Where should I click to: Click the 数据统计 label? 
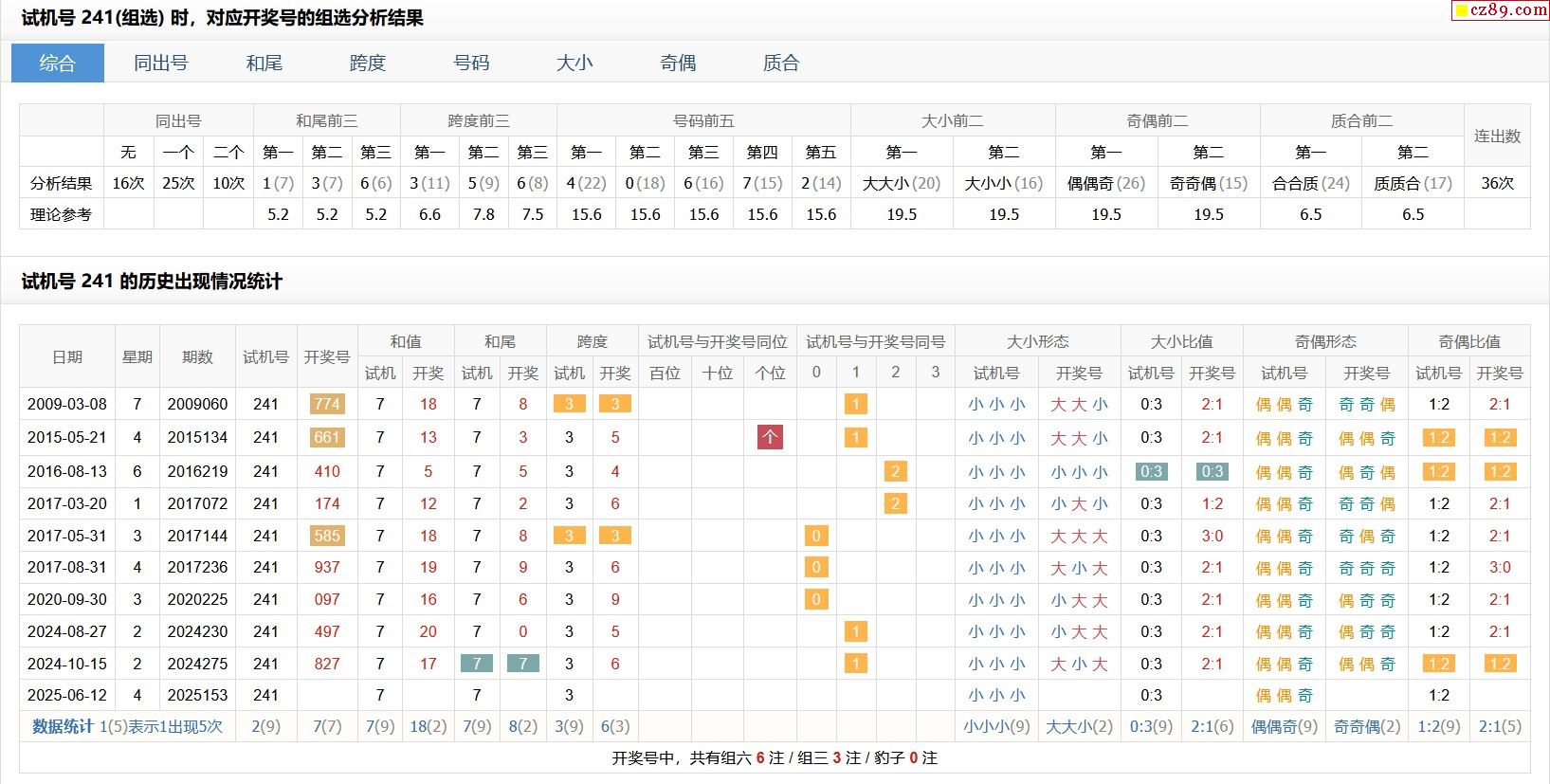click(63, 726)
